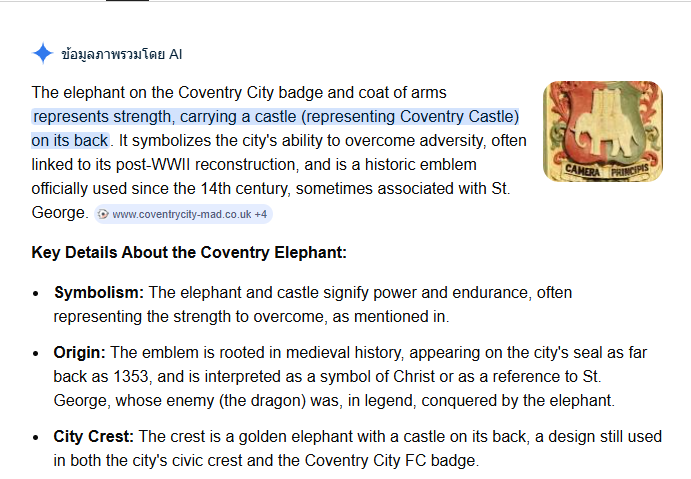Click the 'on its back' highlighted phrase
Image resolution: width=691 pixels, height=479 pixels.
point(70,140)
